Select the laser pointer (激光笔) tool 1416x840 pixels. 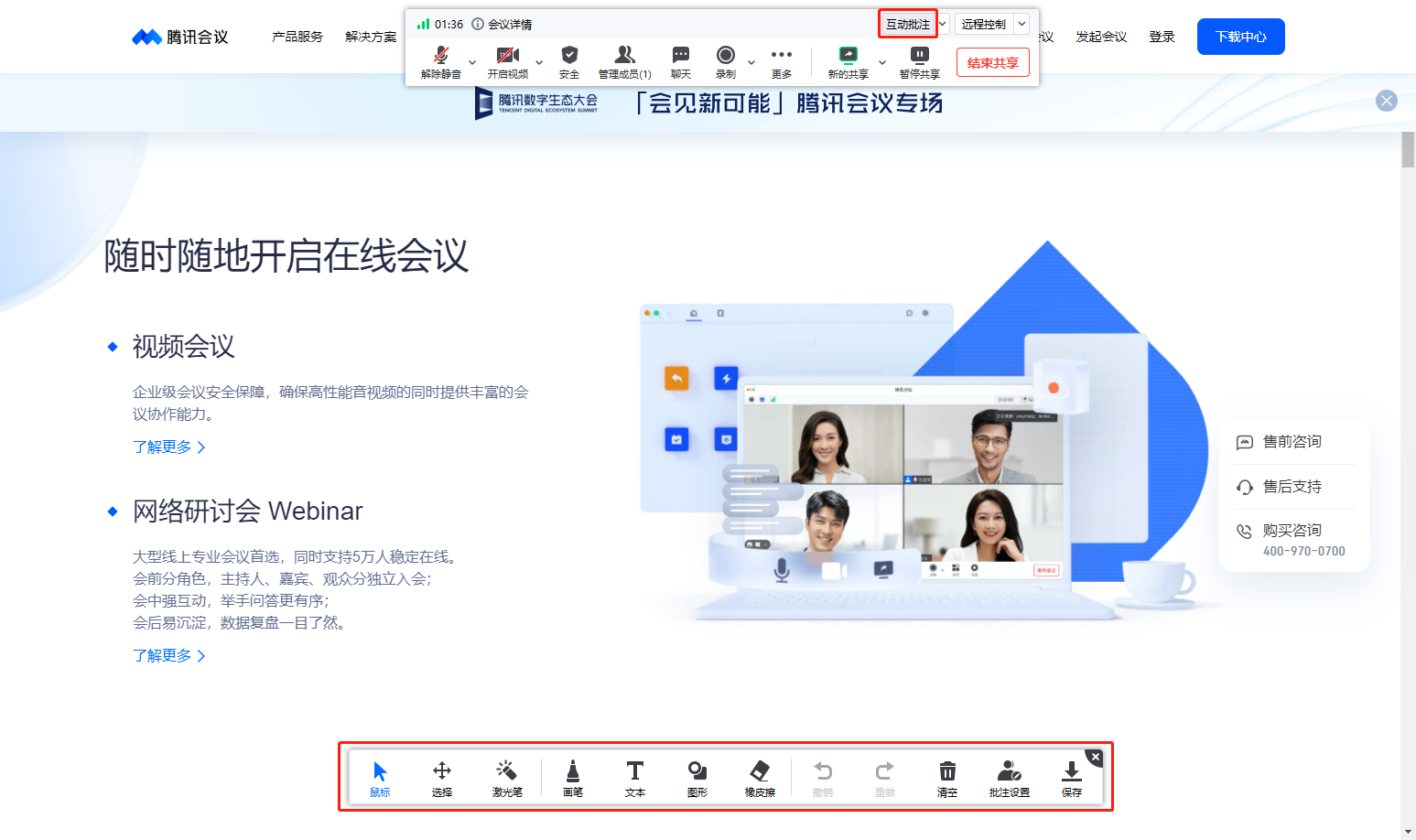[506, 778]
